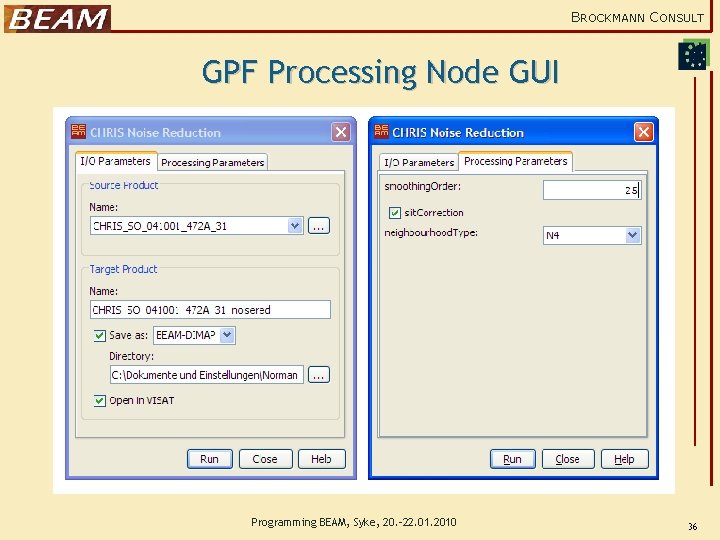The image size is (720, 540).
Task: Open the neighbourhoodType N4 dropdown
Action: pos(633,235)
